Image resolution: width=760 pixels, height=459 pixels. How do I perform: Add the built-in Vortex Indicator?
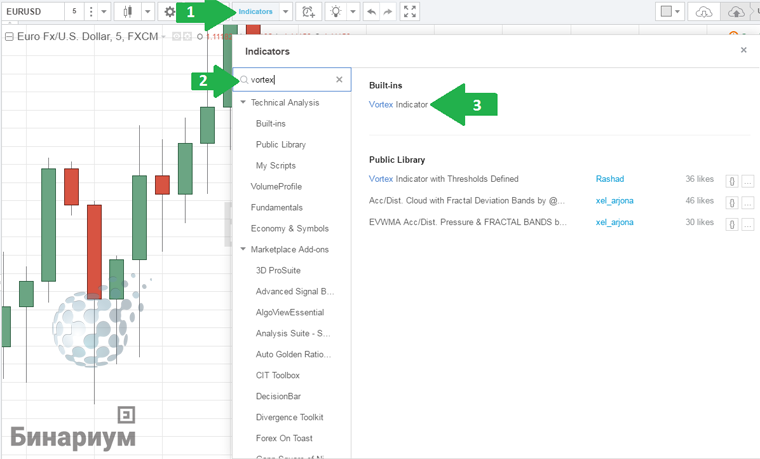(398, 104)
